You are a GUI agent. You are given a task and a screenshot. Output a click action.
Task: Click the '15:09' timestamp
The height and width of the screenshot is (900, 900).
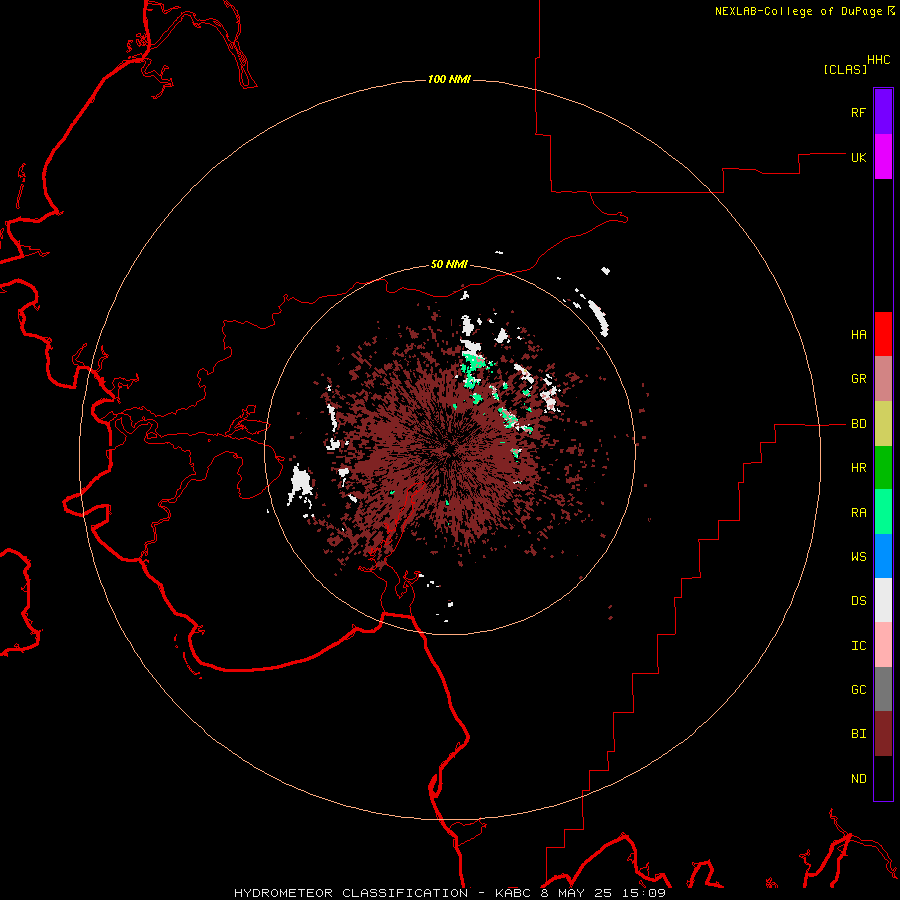tap(643, 893)
